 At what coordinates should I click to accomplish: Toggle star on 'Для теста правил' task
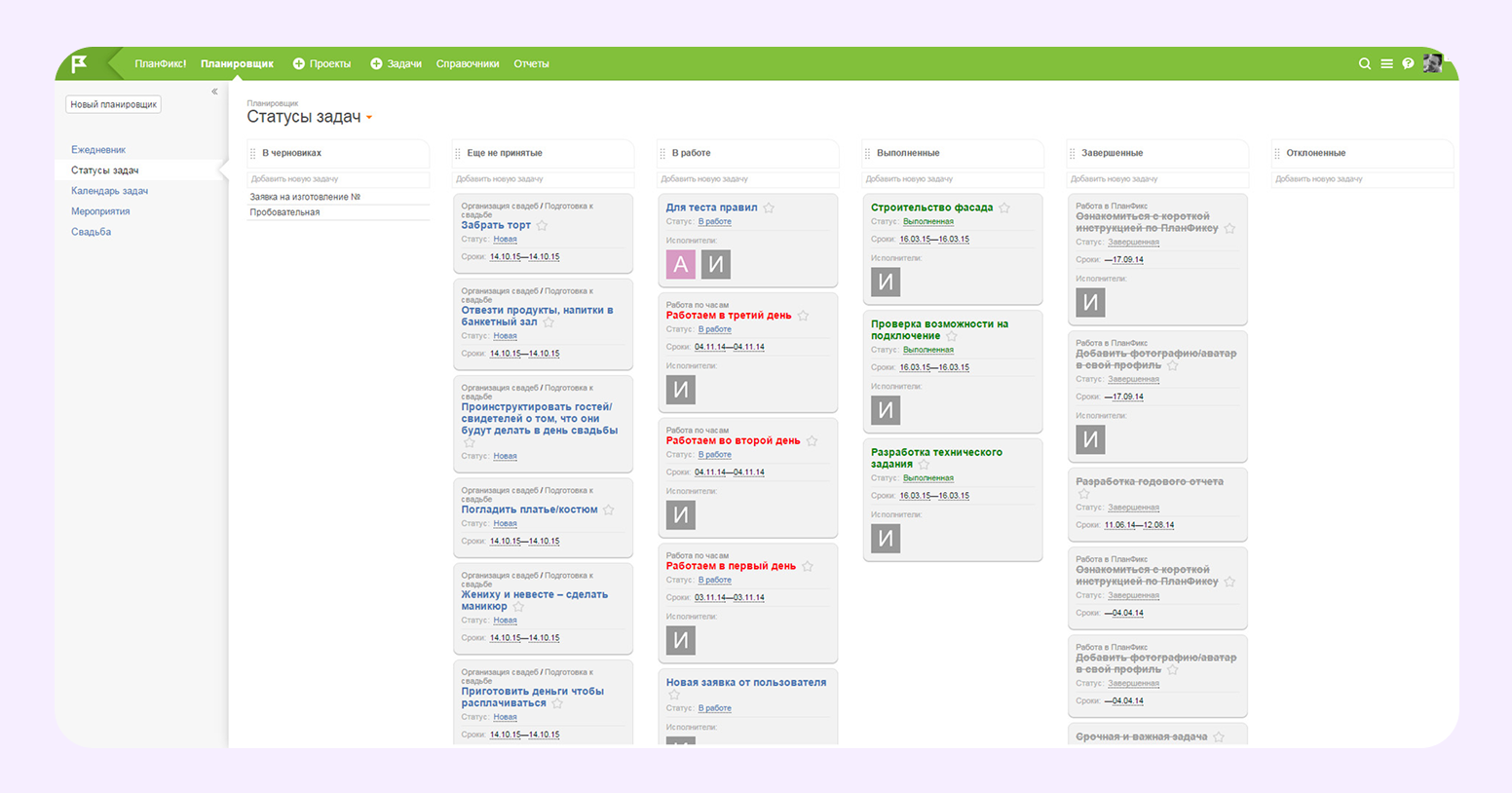tap(769, 208)
